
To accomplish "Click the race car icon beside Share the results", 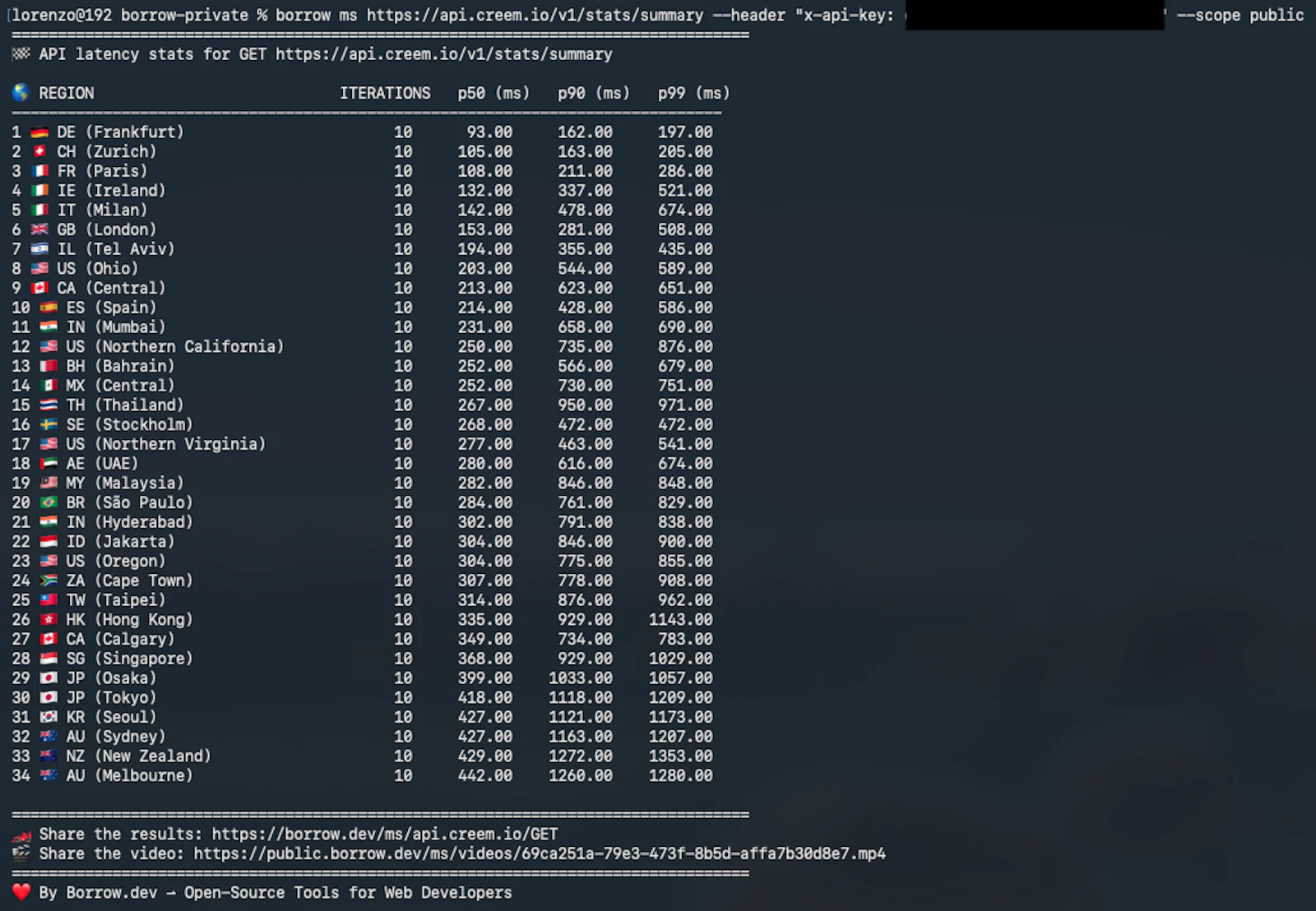I will click(x=21, y=835).
